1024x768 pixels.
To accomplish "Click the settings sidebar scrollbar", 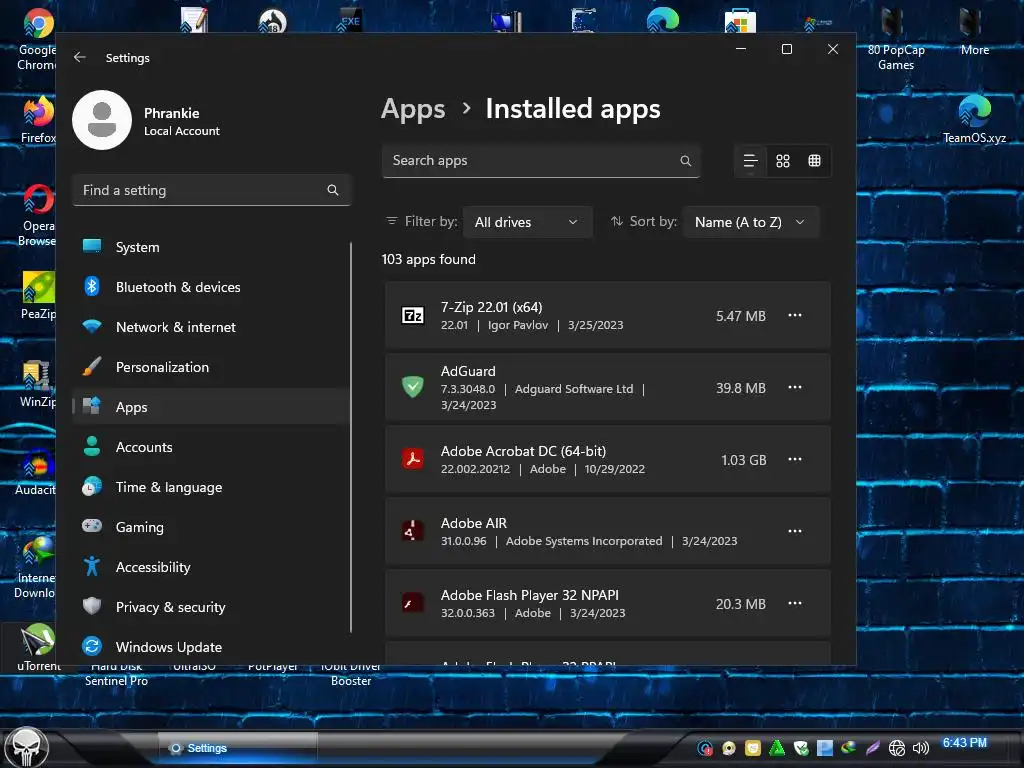I will (x=351, y=438).
